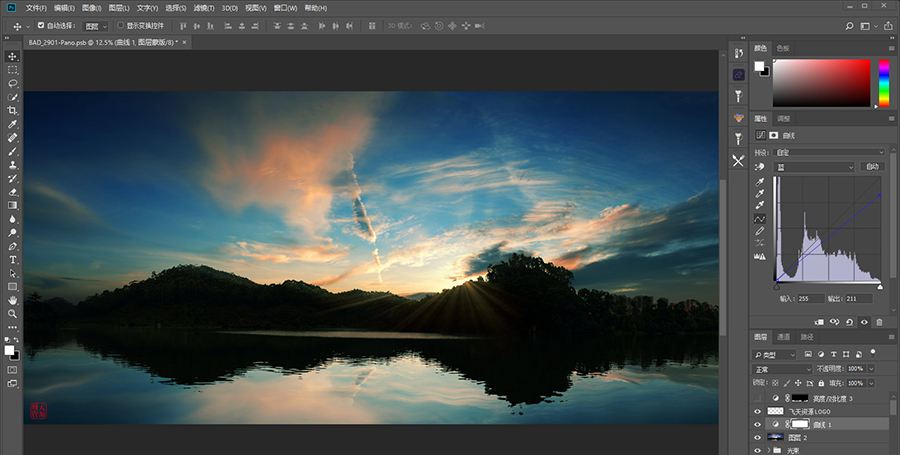The image size is (900, 455).
Task: Select the draw-curve pencil mode icon
Action: click(760, 231)
